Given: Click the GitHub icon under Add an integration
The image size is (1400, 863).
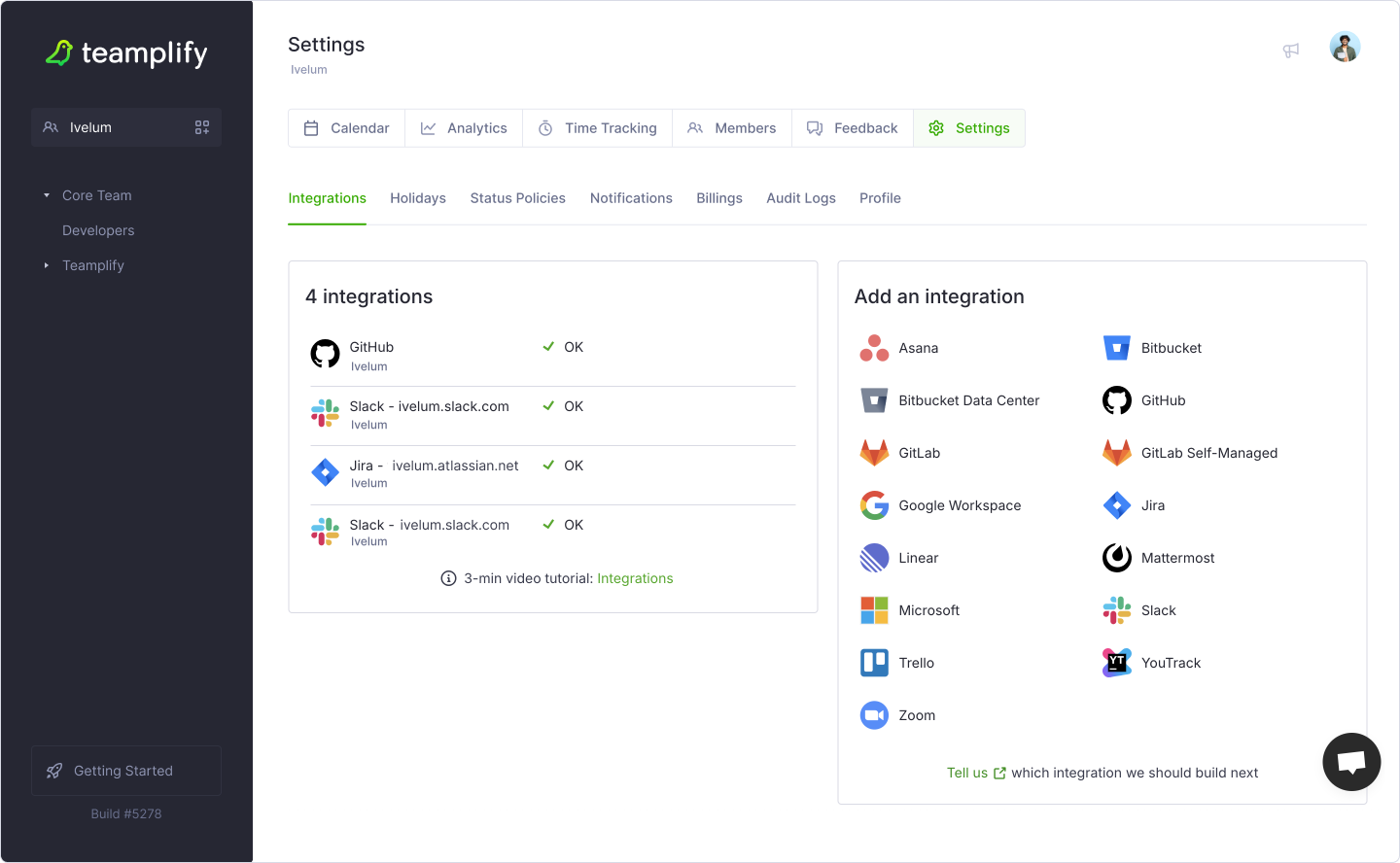Looking at the screenshot, I should click(1117, 400).
